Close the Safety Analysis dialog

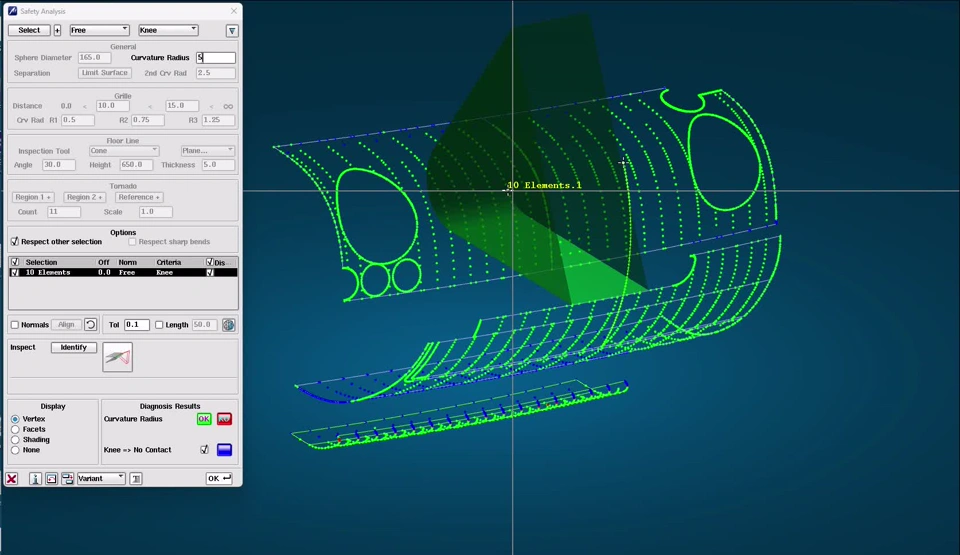[234, 11]
